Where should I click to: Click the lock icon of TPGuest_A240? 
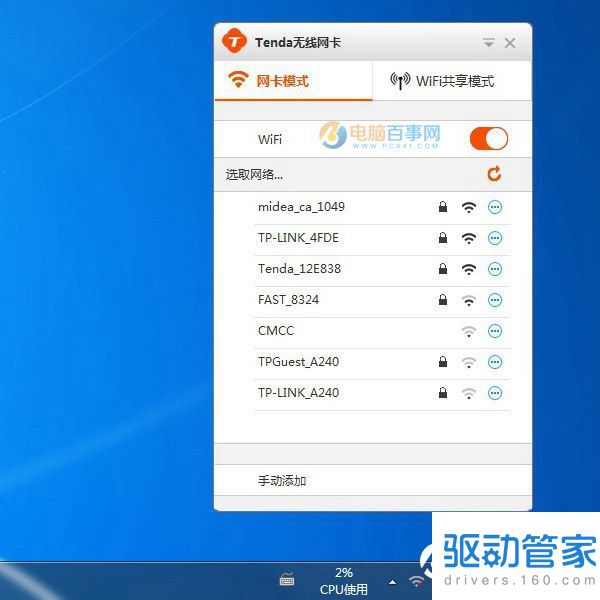click(443, 362)
